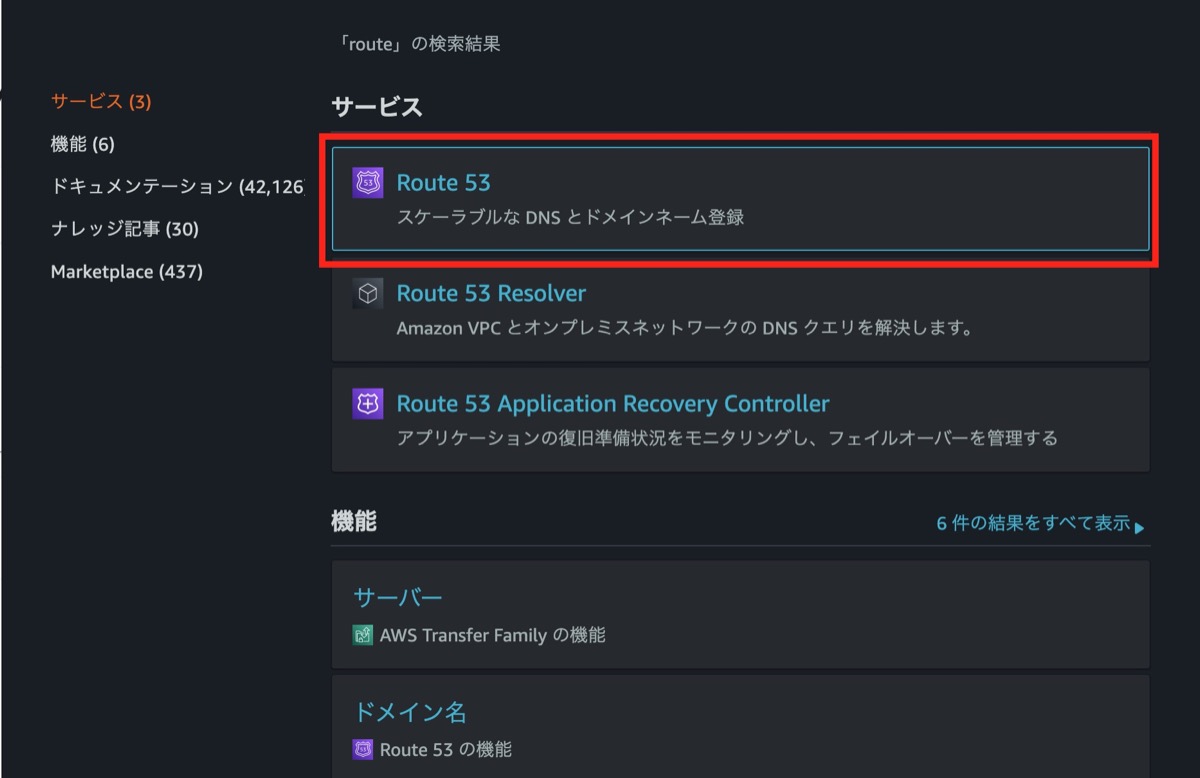Click the AWS Transfer Family icon under サーバー
This screenshot has height=778, width=1200.
pyautogui.click(x=363, y=634)
